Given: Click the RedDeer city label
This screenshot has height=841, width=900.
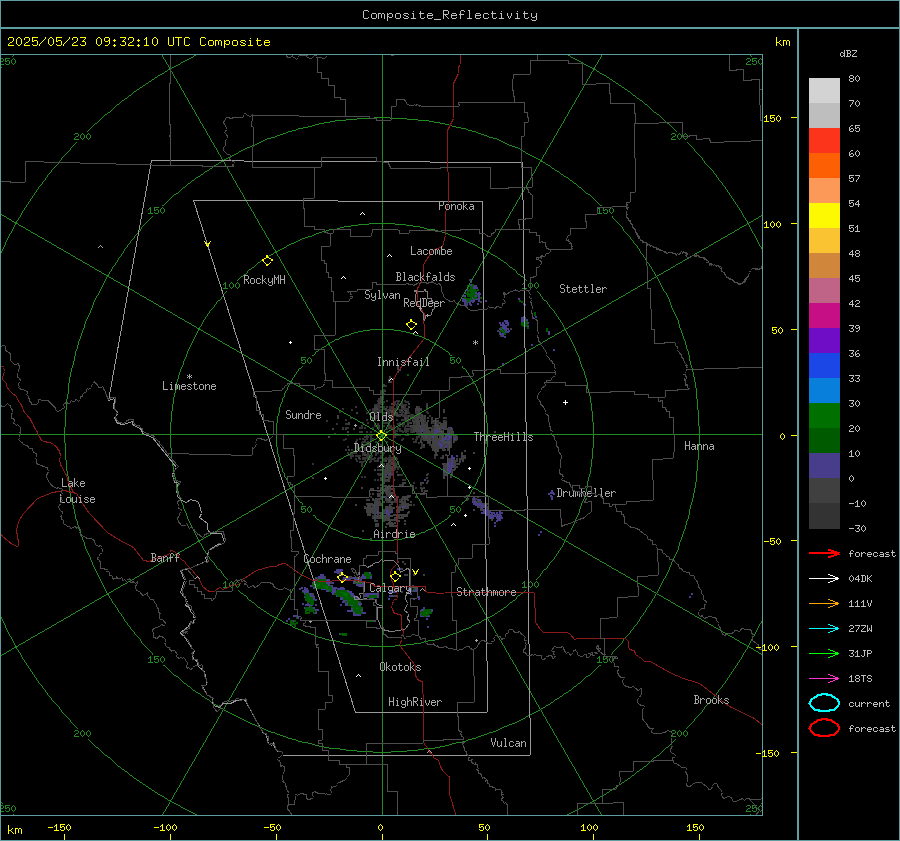Looking at the screenshot, I should point(424,303).
